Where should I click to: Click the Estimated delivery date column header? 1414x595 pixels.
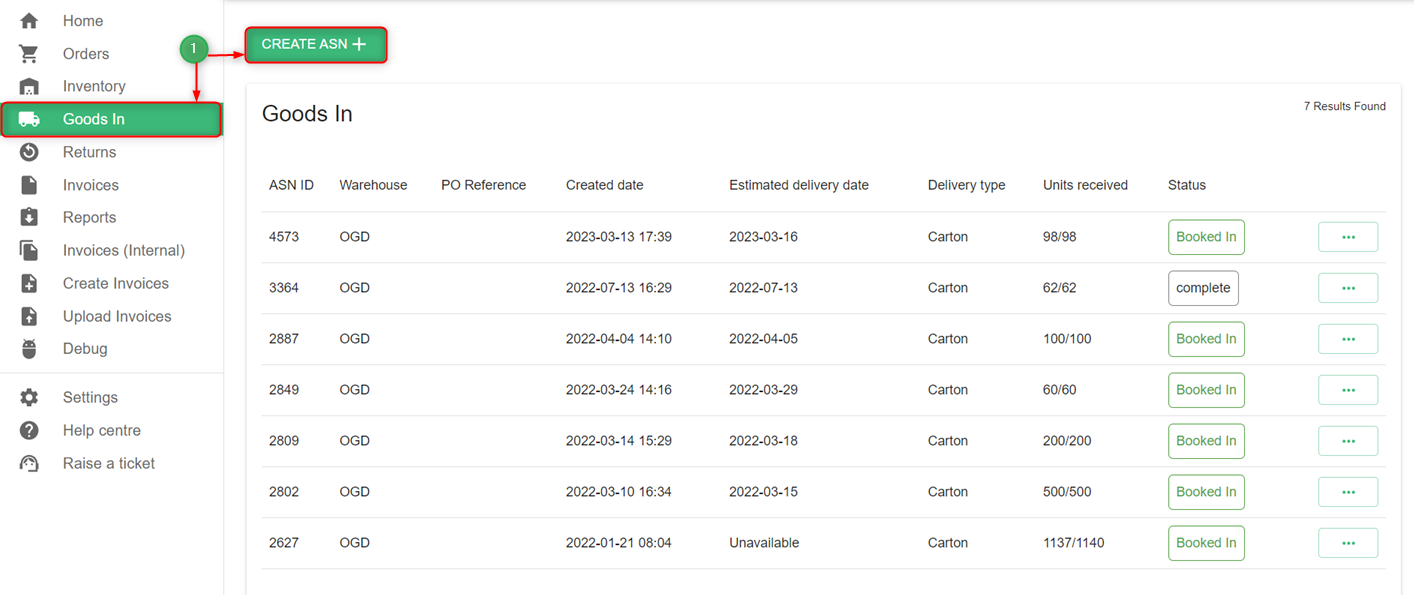[798, 185]
